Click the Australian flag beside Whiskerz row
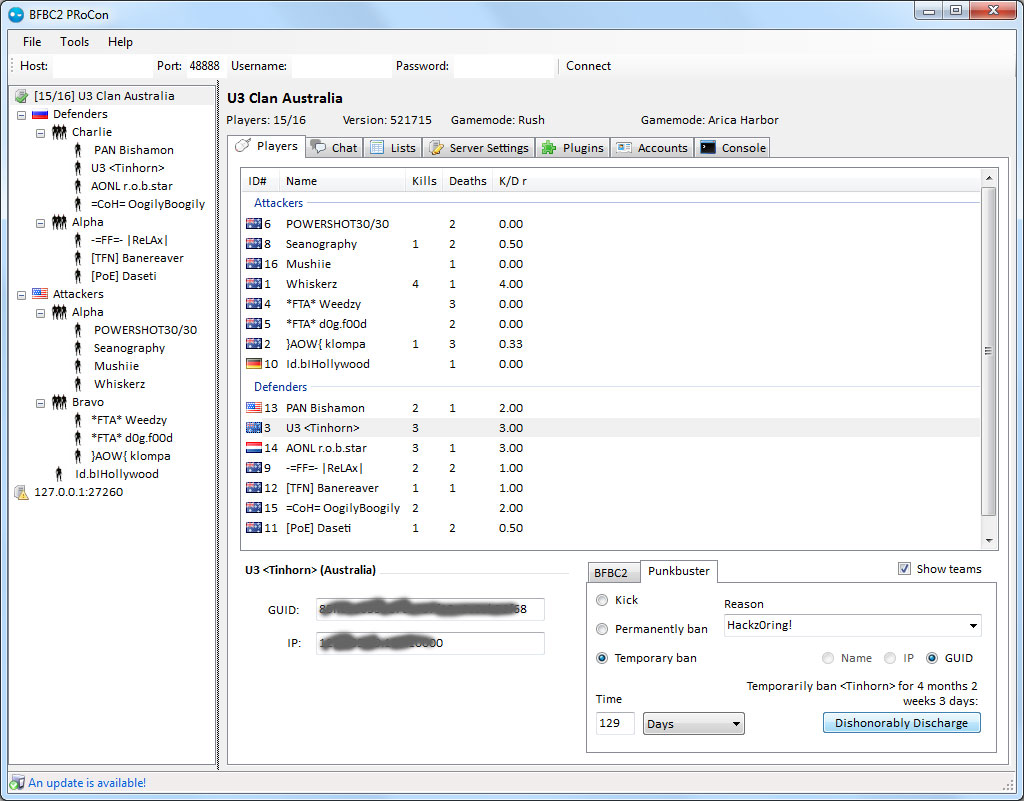Screen dimensions: 1024x801 click(x=254, y=284)
